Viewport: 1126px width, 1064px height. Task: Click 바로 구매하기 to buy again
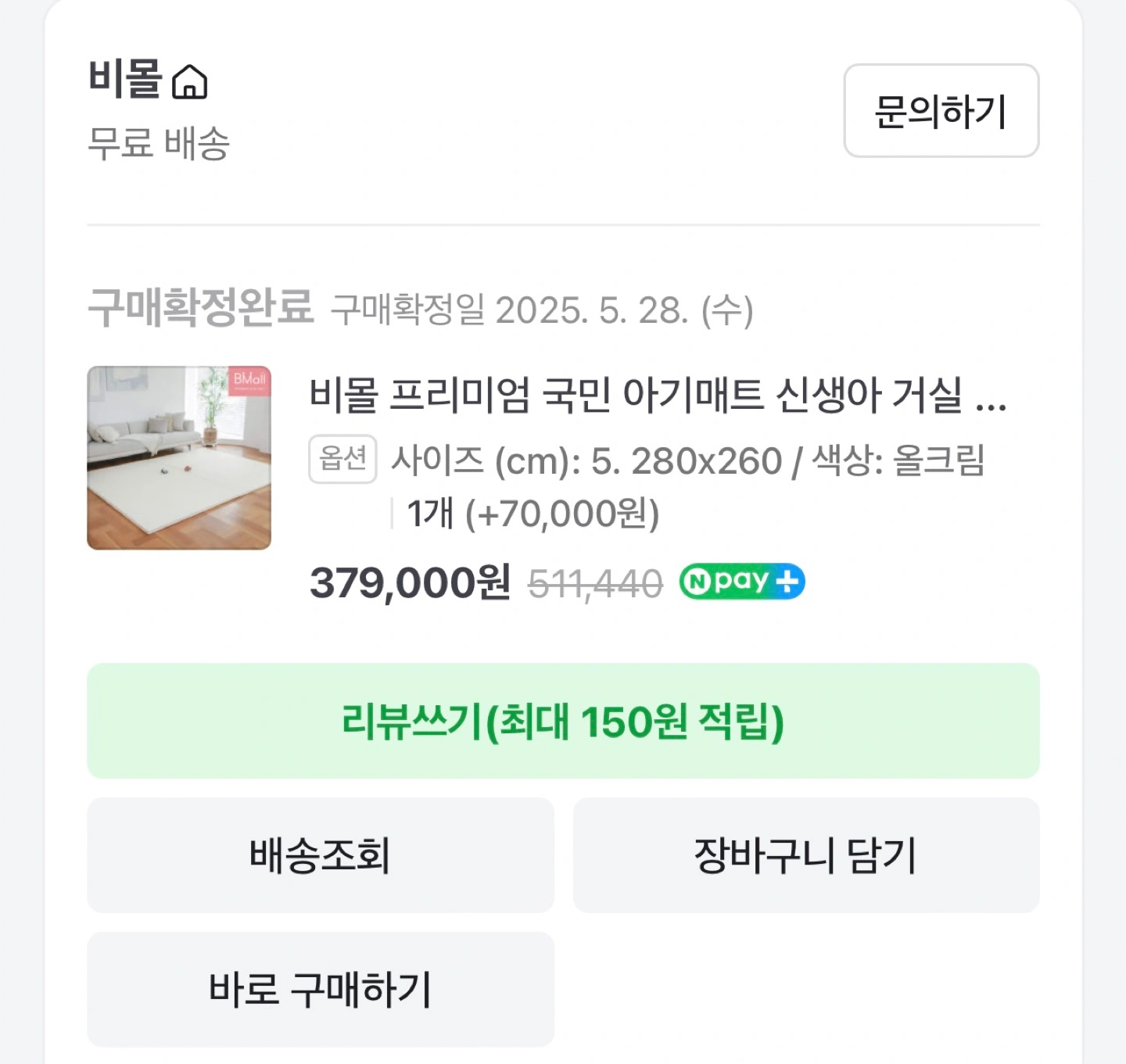tap(321, 989)
